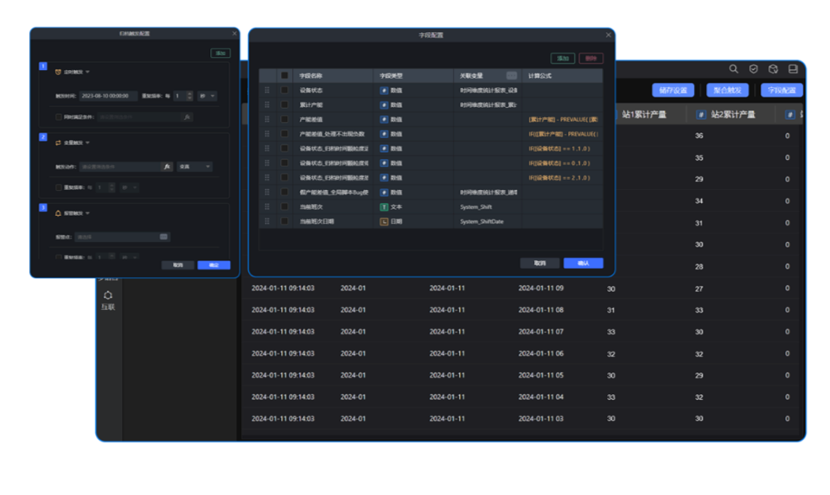Click formula icon beside the trigger action field

(x=167, y=167)
